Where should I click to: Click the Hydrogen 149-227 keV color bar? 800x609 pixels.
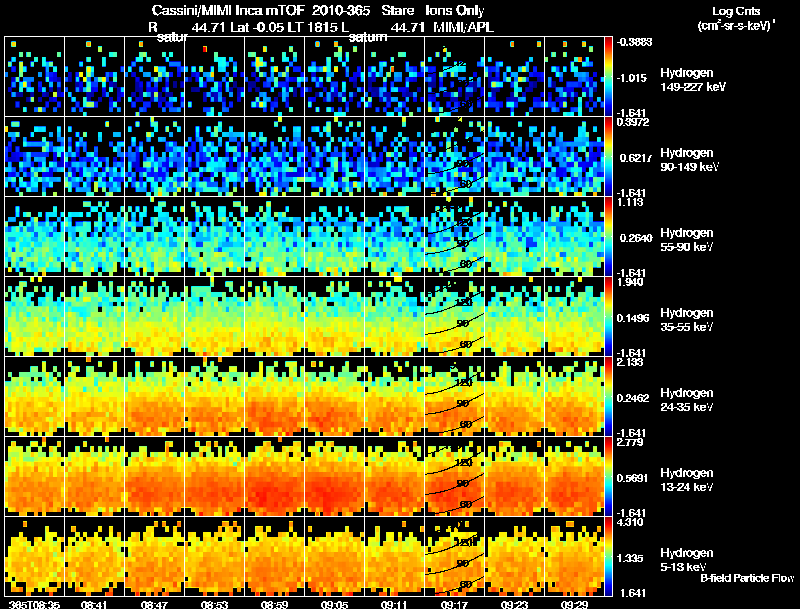pyautogui.click(x=608, y=77)
